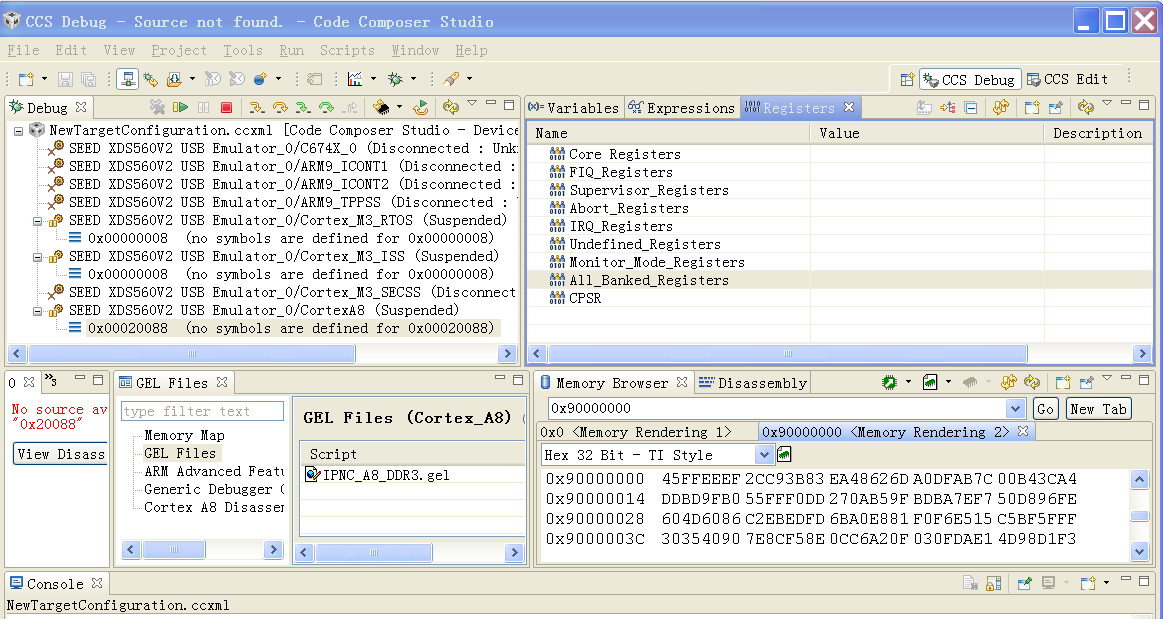Collapse NewTargetConfiguration.ccxml root node
The width and height of the screenshot is (1163, 619).
coord(18,130)
